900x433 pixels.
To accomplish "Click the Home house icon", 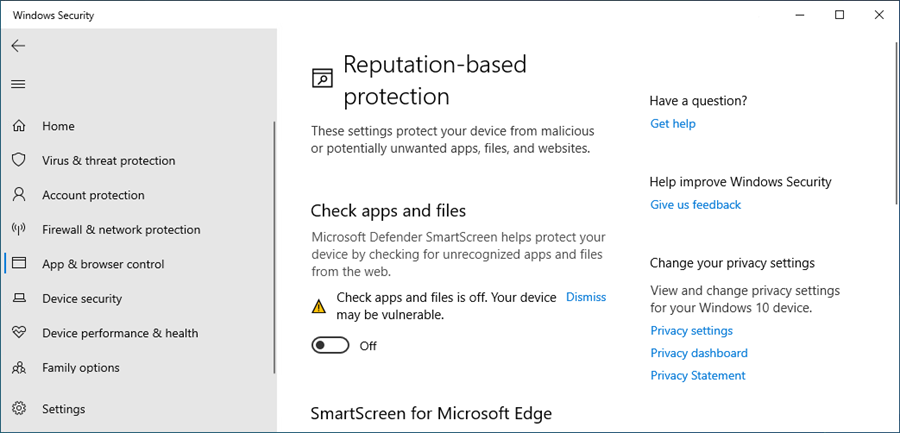I will (18, 127).
